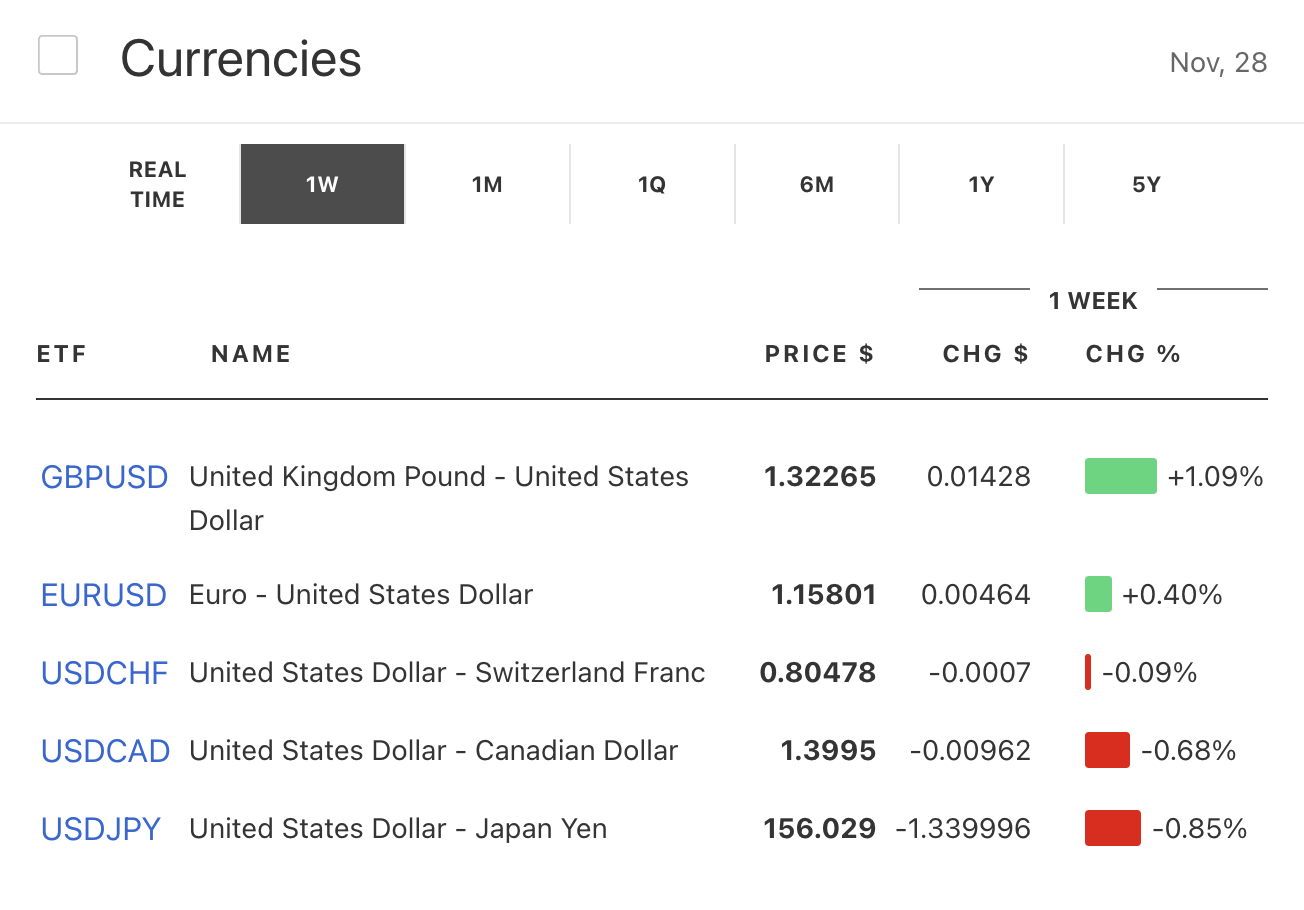Open the USDCHF ticker link
The image size is (1304, 910).
104,673
